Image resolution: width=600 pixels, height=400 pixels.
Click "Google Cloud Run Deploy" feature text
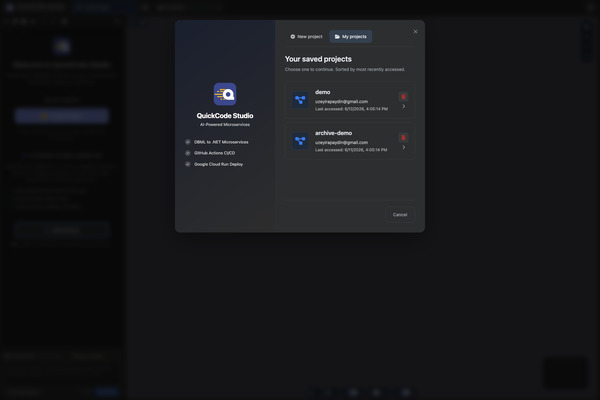point(218,164)
